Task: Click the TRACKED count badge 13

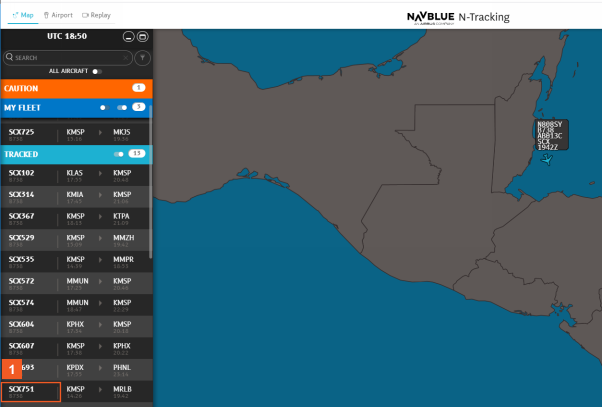Action: pyautogui.click(x=137, y=153)
